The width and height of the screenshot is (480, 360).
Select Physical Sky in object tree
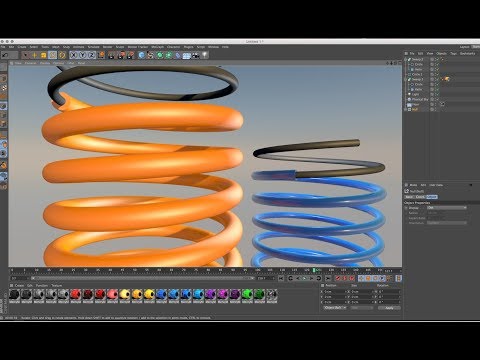point(419,99)
